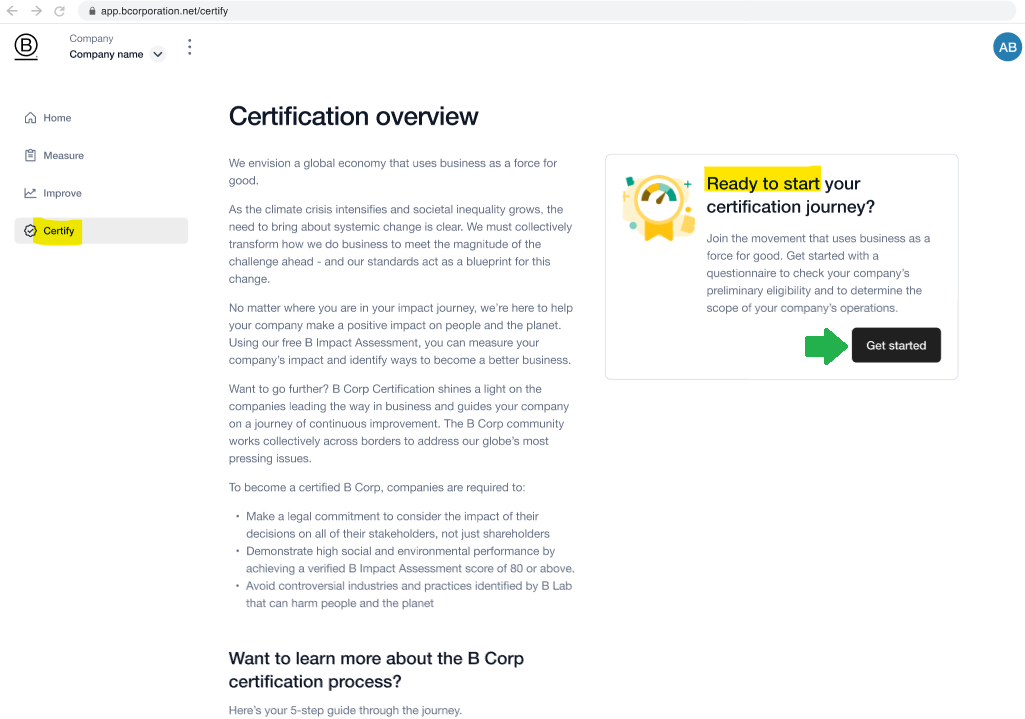Click the "Avoid controversial industries" bullet text
This screenshot has height=719, width=1025.
click(409, 594)
